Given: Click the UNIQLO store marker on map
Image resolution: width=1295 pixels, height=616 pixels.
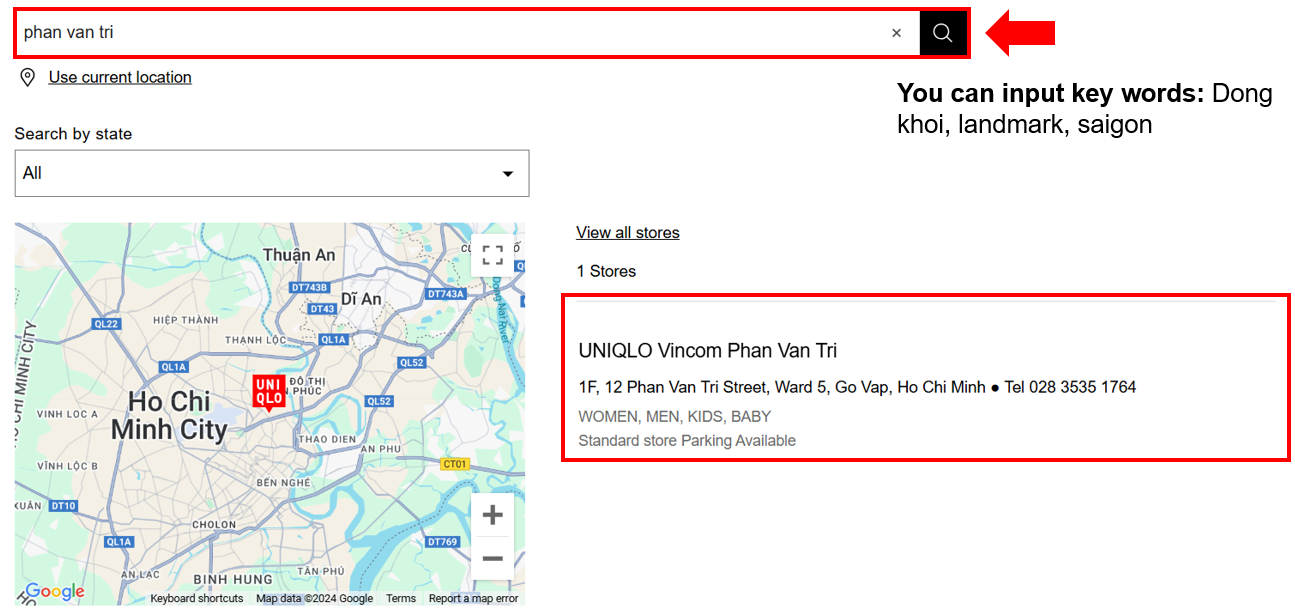Looking at the screenshot, I should tap(268, 391).
